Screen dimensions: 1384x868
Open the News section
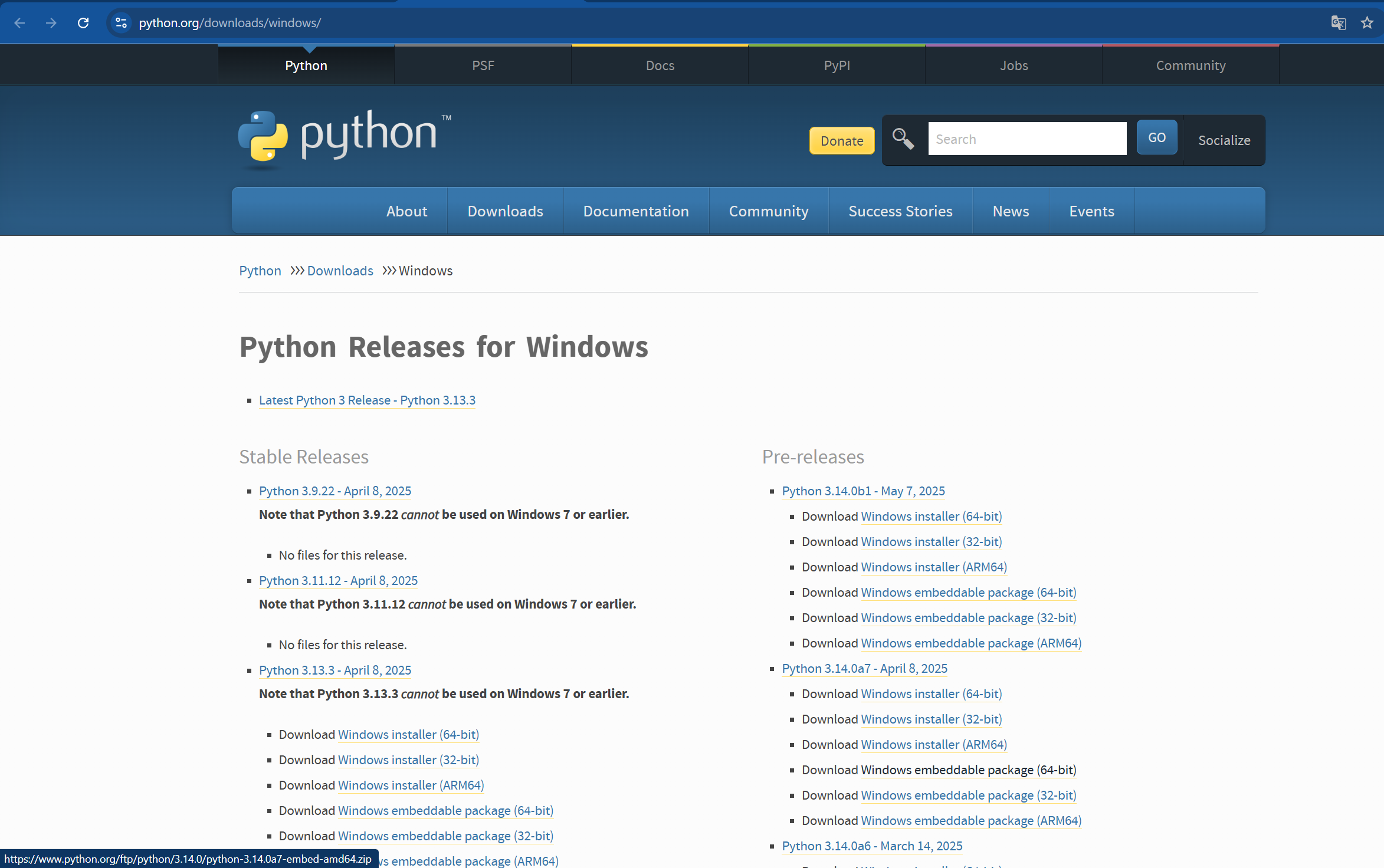(1011, 211)
